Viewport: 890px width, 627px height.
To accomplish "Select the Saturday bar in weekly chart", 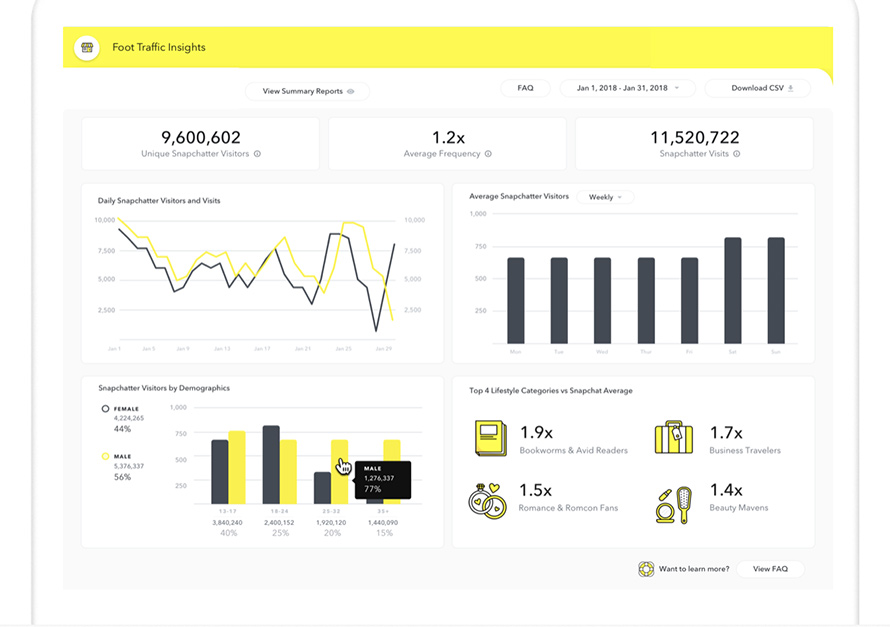I will pyautogui.click(x=733, y=291).
